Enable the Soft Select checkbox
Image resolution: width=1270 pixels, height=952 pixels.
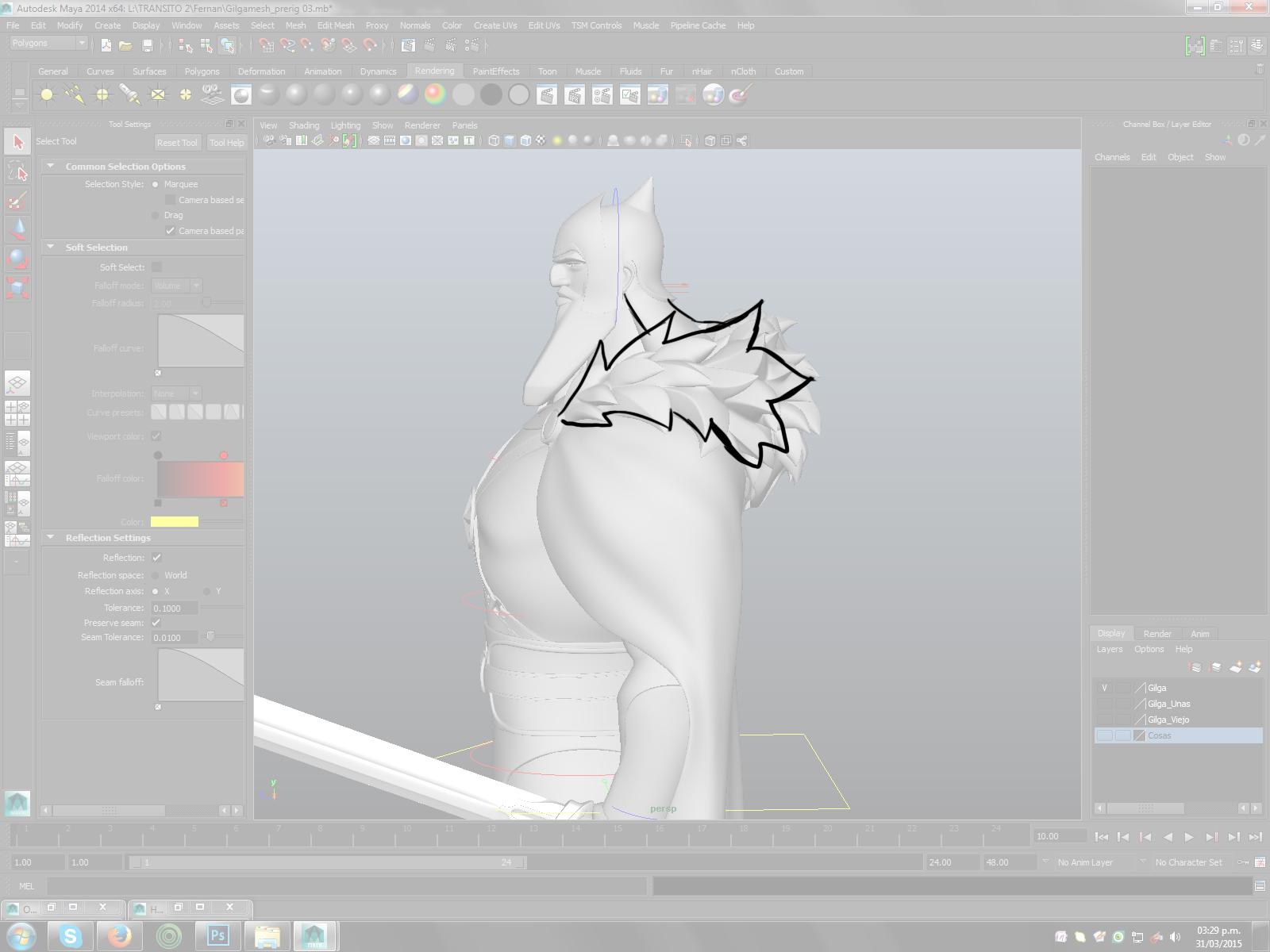click(x=156, y=267)
